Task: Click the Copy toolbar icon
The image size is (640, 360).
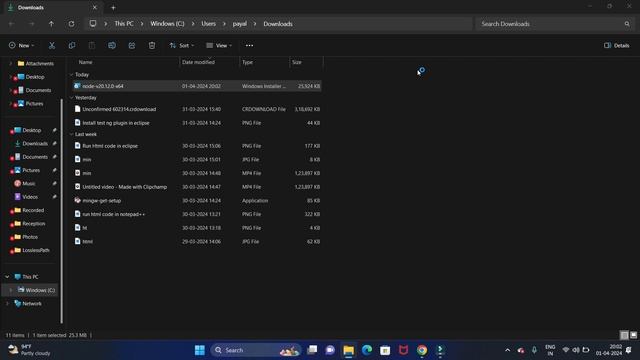Action: tap(72, 45)
